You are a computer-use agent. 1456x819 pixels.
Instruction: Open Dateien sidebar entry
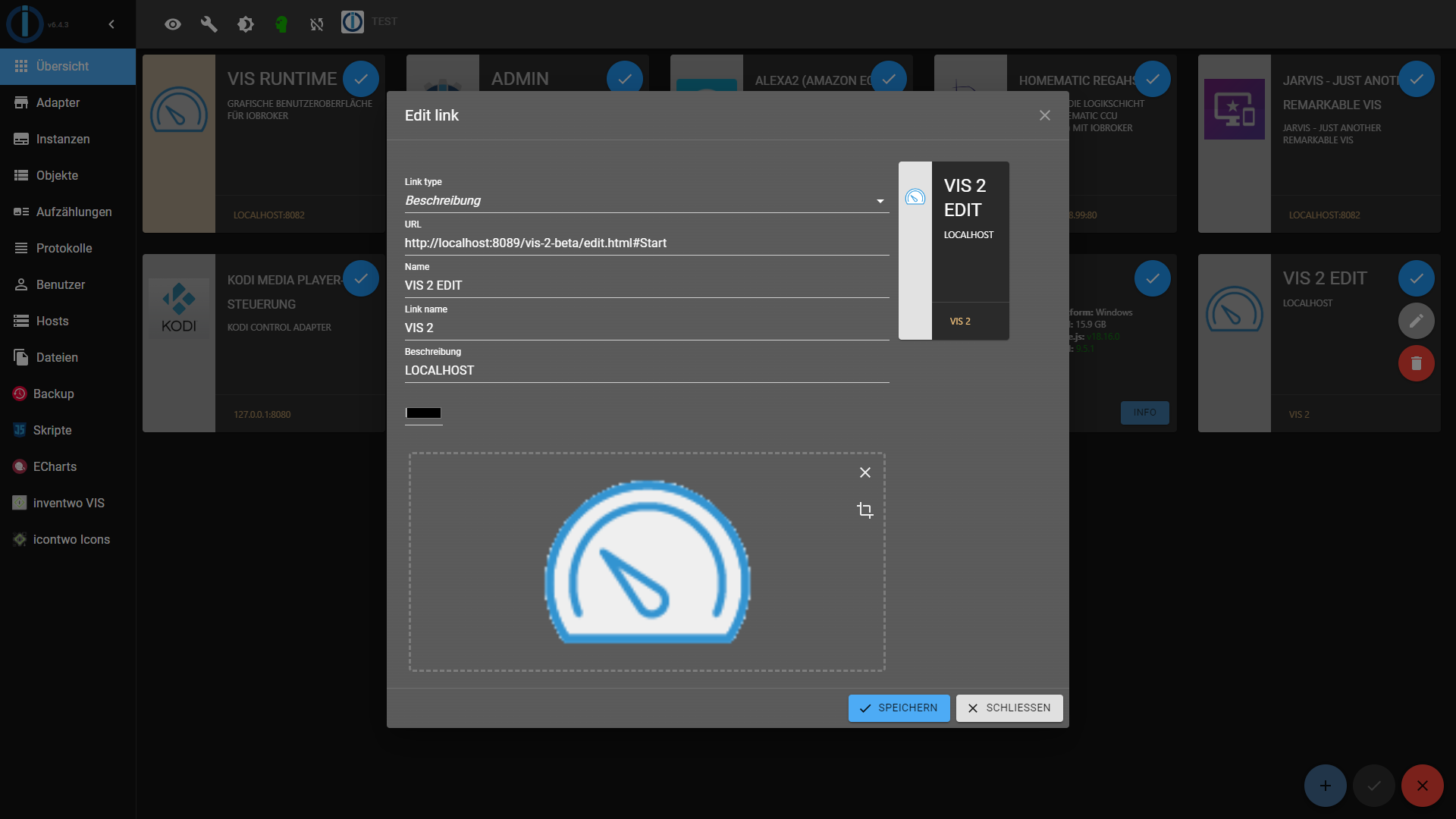[x=67, y=357]
